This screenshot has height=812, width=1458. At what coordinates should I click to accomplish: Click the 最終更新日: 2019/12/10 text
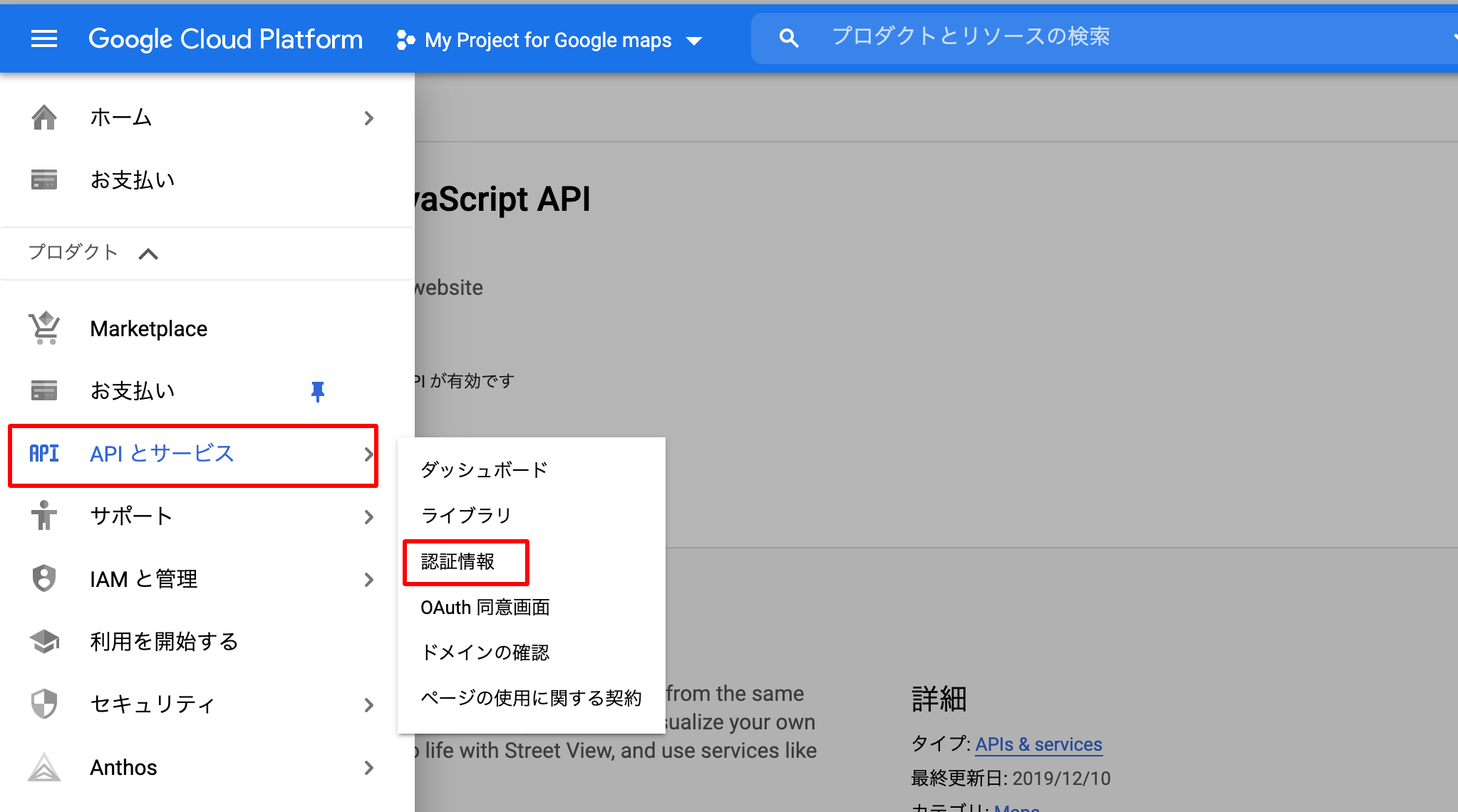(1010, 779)
